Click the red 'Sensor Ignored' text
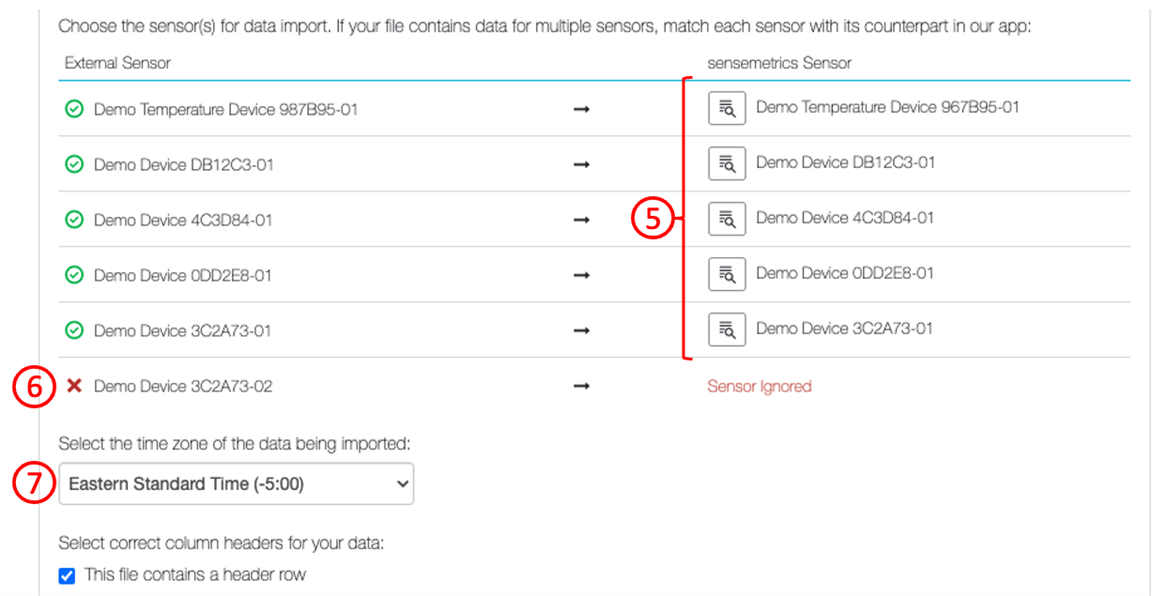The image size is (1152, 596). click(x=759, y=386)
